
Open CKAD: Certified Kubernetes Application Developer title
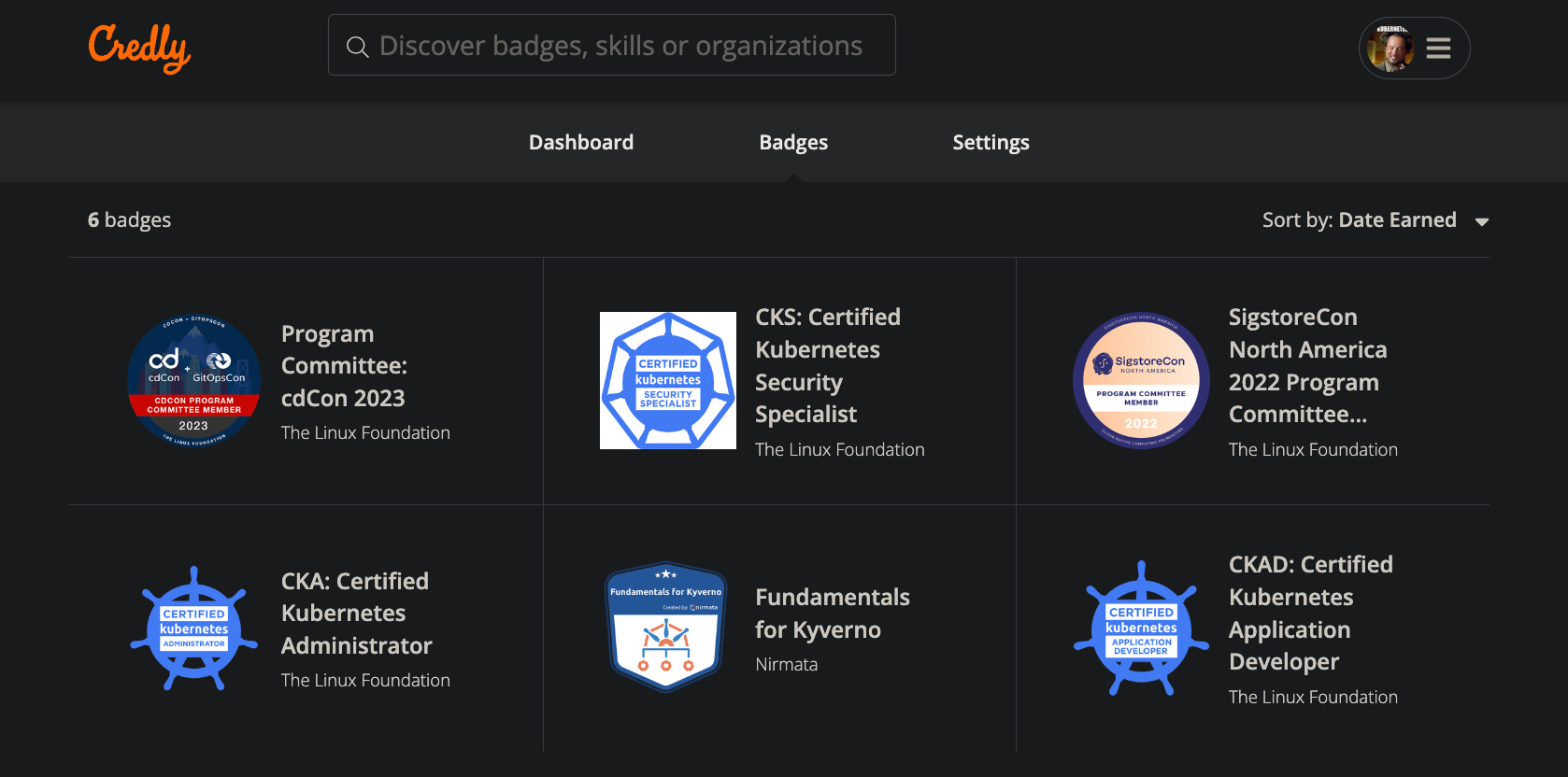[x=1311, y=613]
